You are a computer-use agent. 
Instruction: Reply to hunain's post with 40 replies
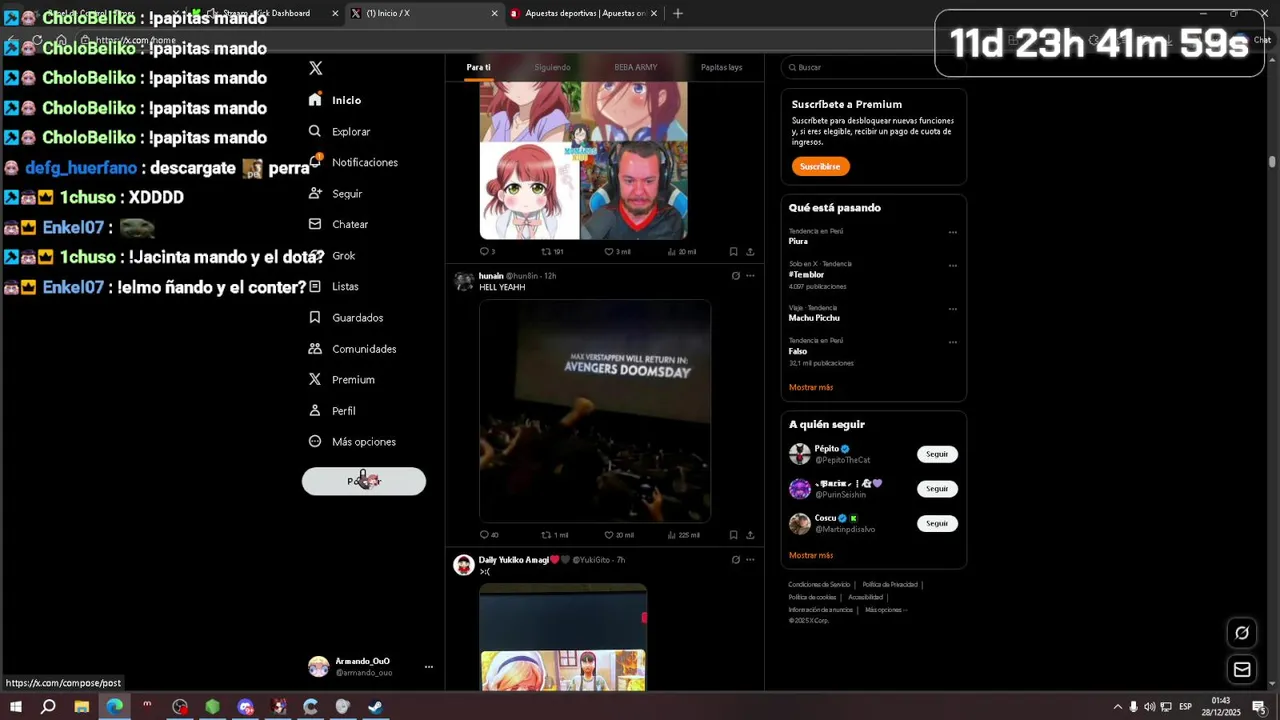pyautogui.click(x=489, y=535)
